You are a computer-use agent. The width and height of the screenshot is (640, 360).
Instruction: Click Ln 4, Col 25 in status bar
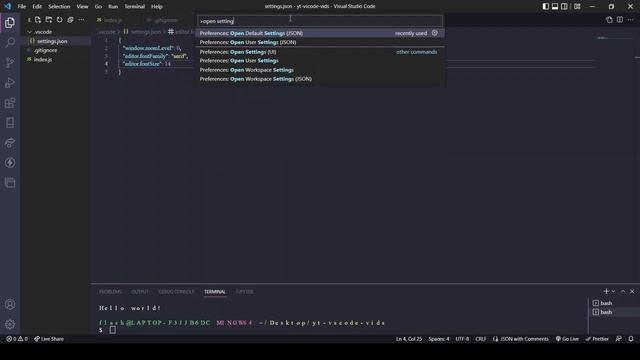pyautogui.click(x=409, y=339)
